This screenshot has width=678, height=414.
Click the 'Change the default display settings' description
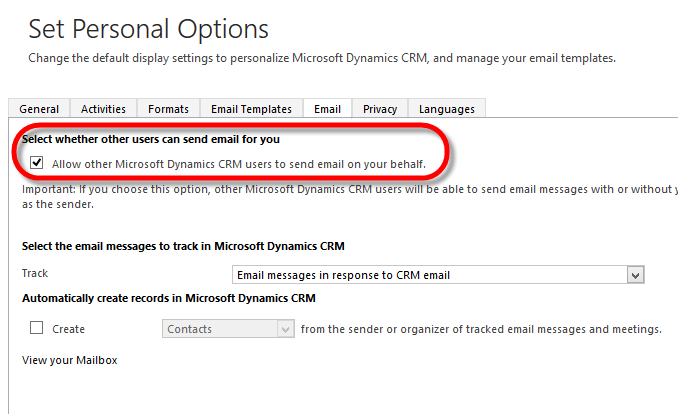coord(322,58)
